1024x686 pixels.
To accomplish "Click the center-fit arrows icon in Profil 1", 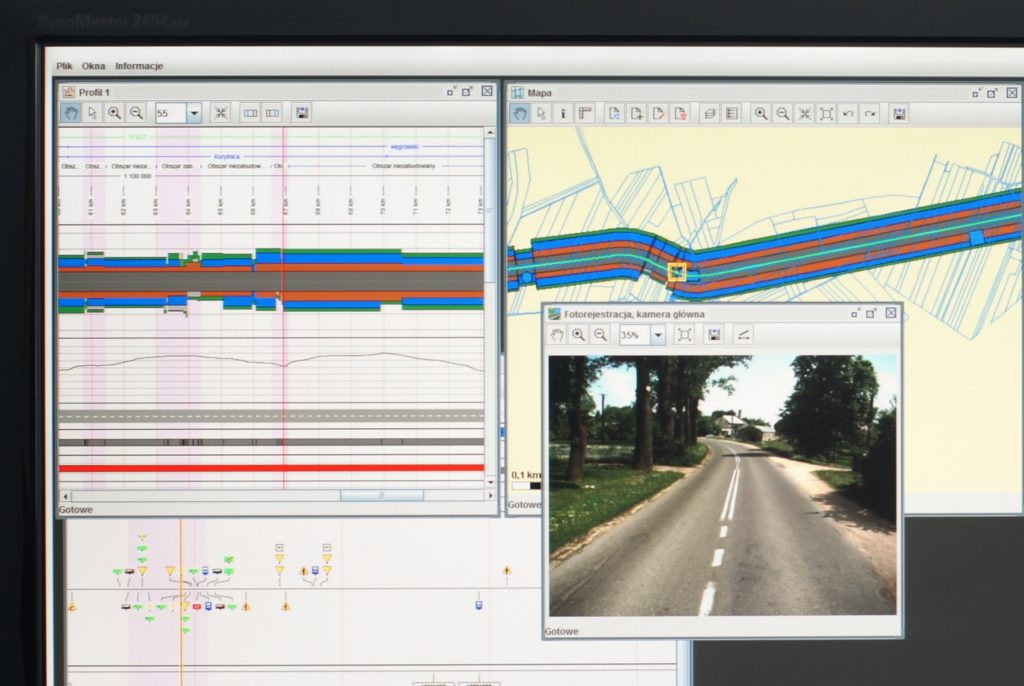I will click(221, 113).
